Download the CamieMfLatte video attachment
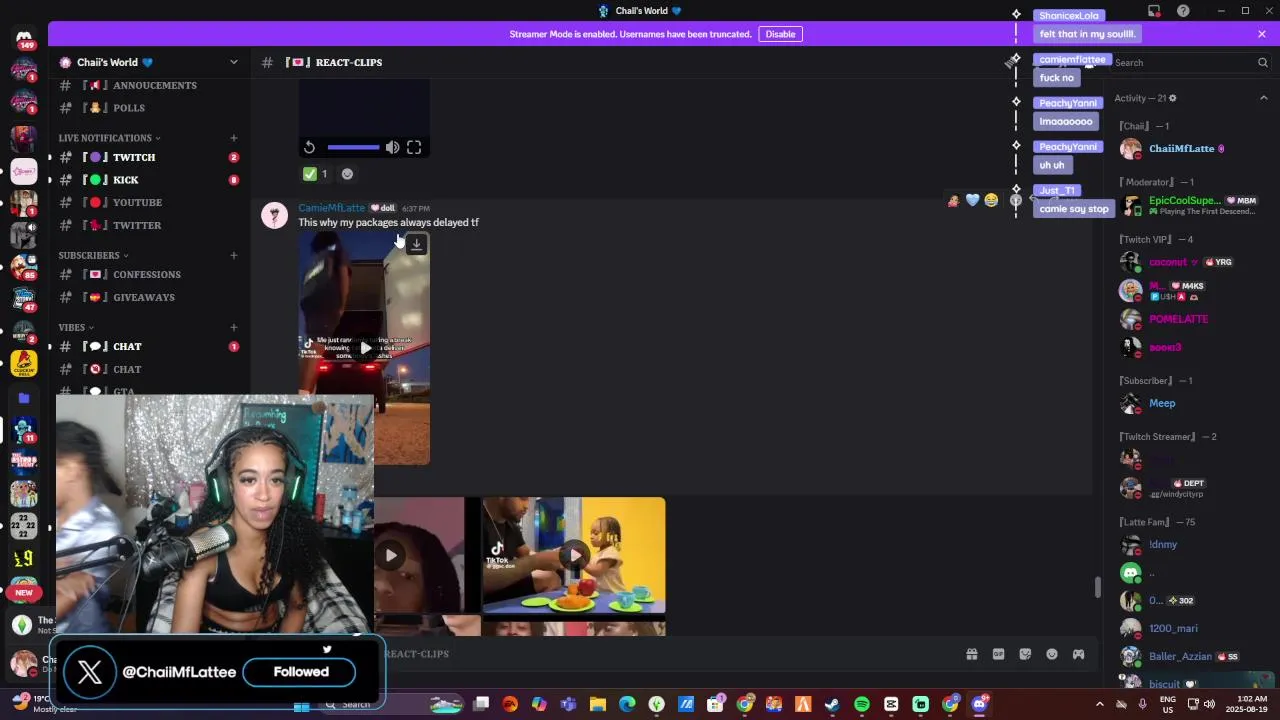 click(417, 244)
